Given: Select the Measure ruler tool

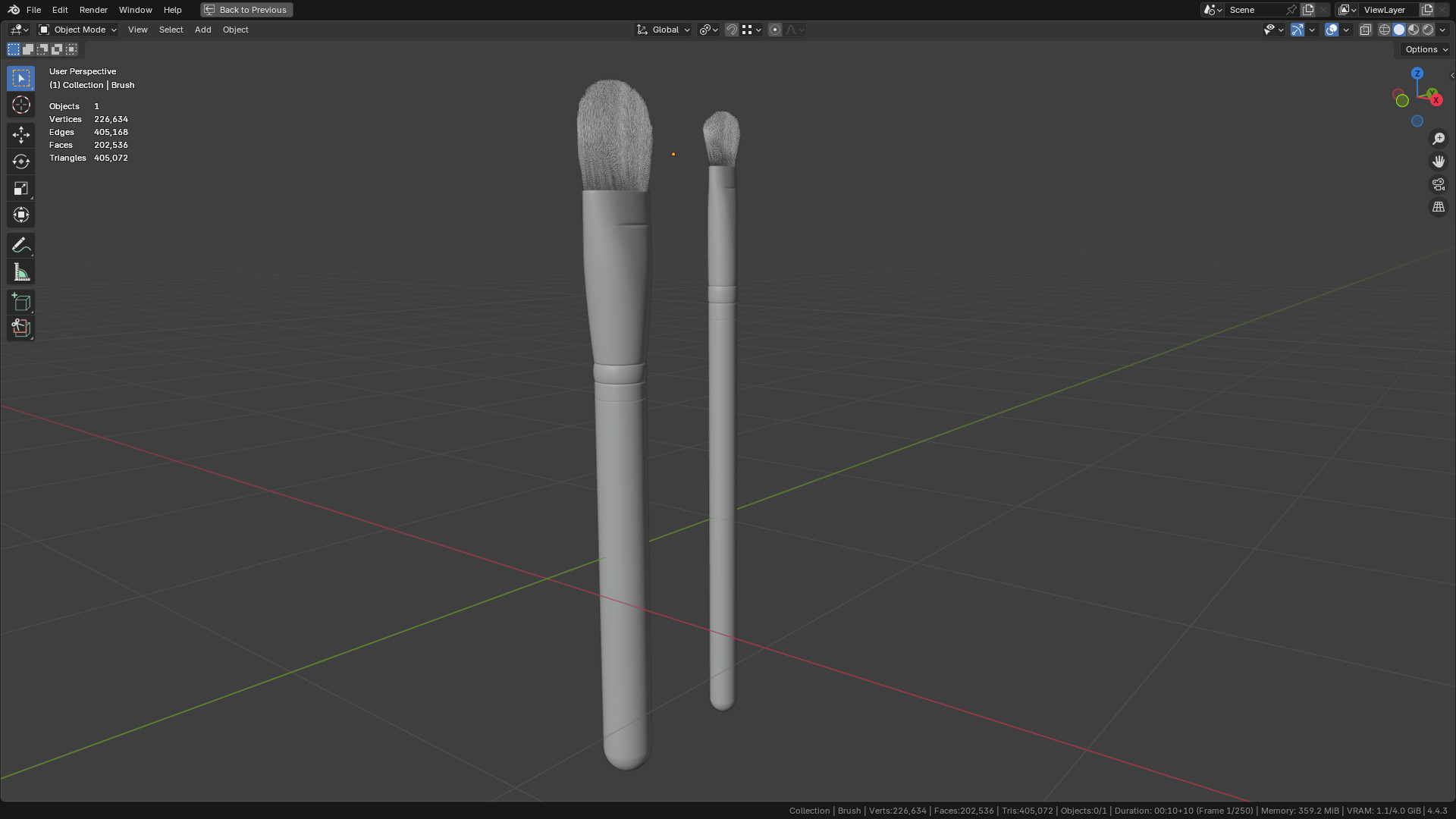Looking at the screenshot, I should point(20,272).
